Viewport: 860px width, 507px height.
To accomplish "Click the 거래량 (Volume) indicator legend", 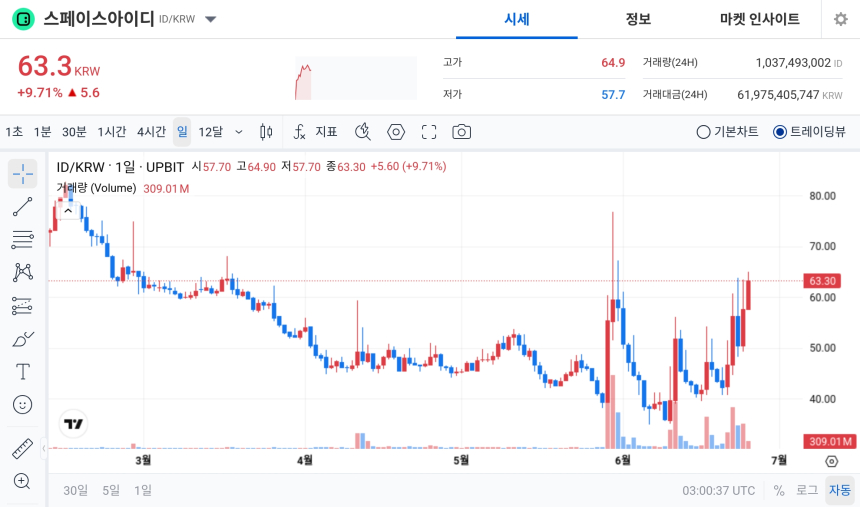I will tap(97, 188).
